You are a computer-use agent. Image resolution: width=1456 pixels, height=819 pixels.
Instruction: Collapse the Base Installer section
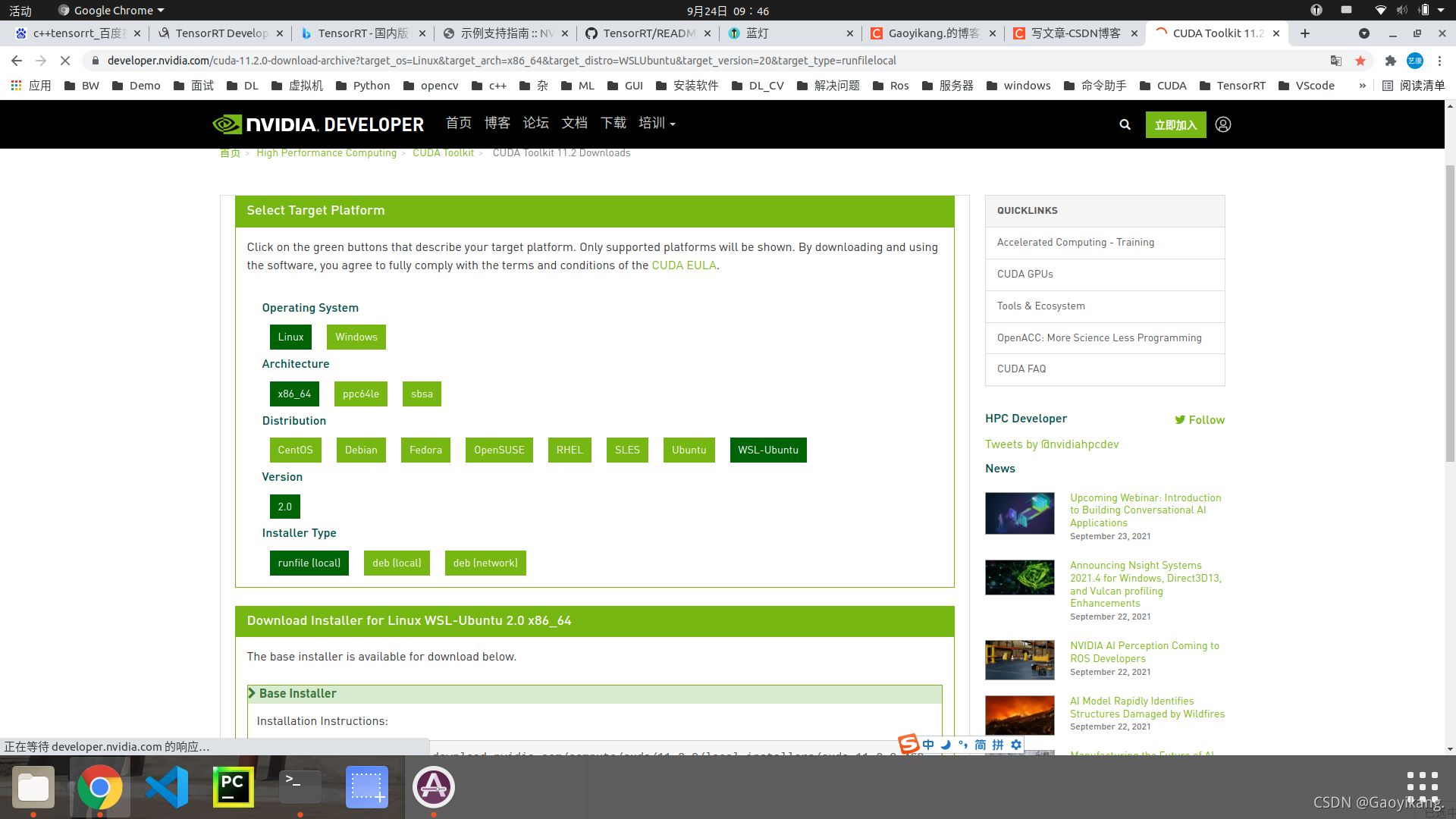pos(297,694)
